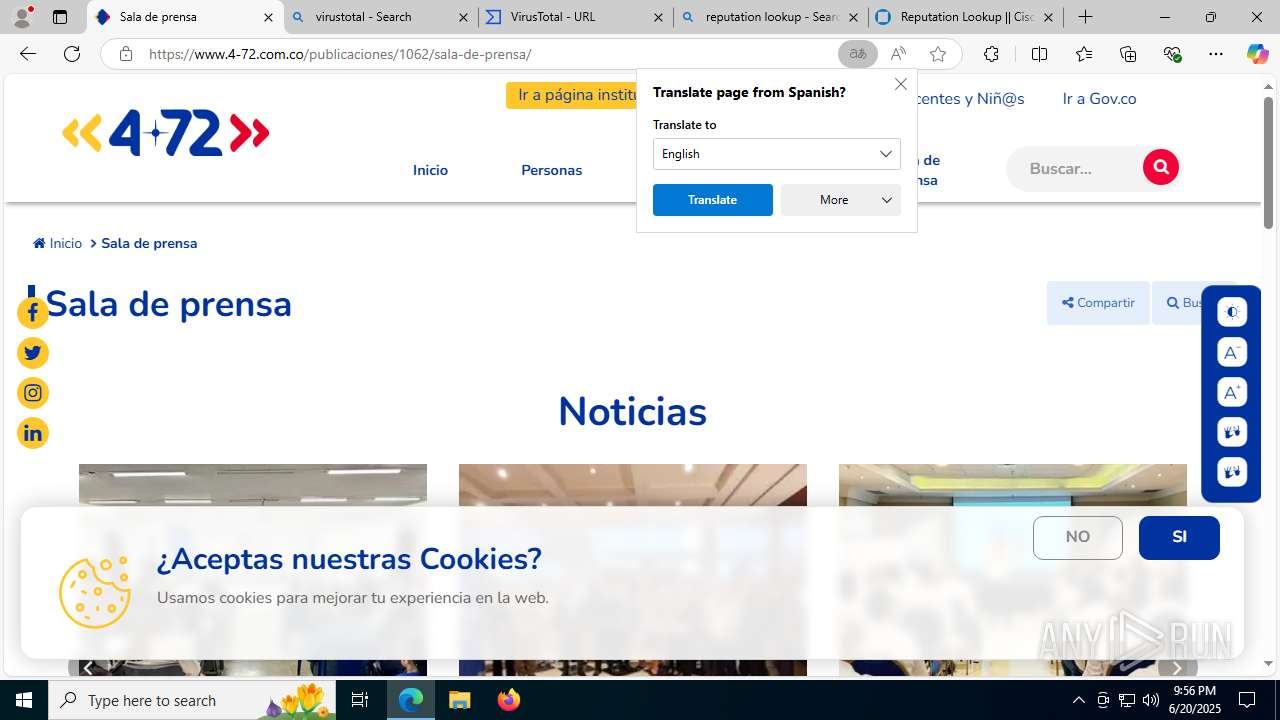Image resolution: width=1280 pixels, height=720 pixels.
Task: Close the Sala de prensa tab
Action: coord(268,17)
